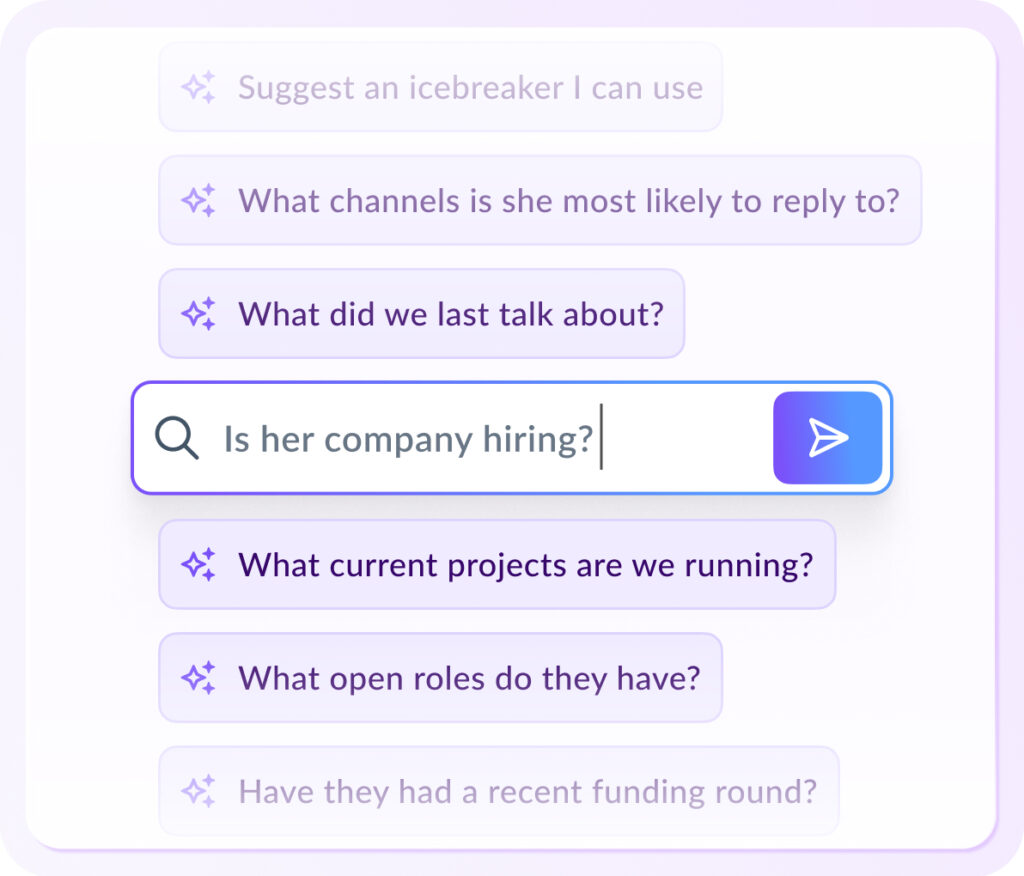Click the send arrow button
Screen dimensions: 1024x876
click(827, 438)
